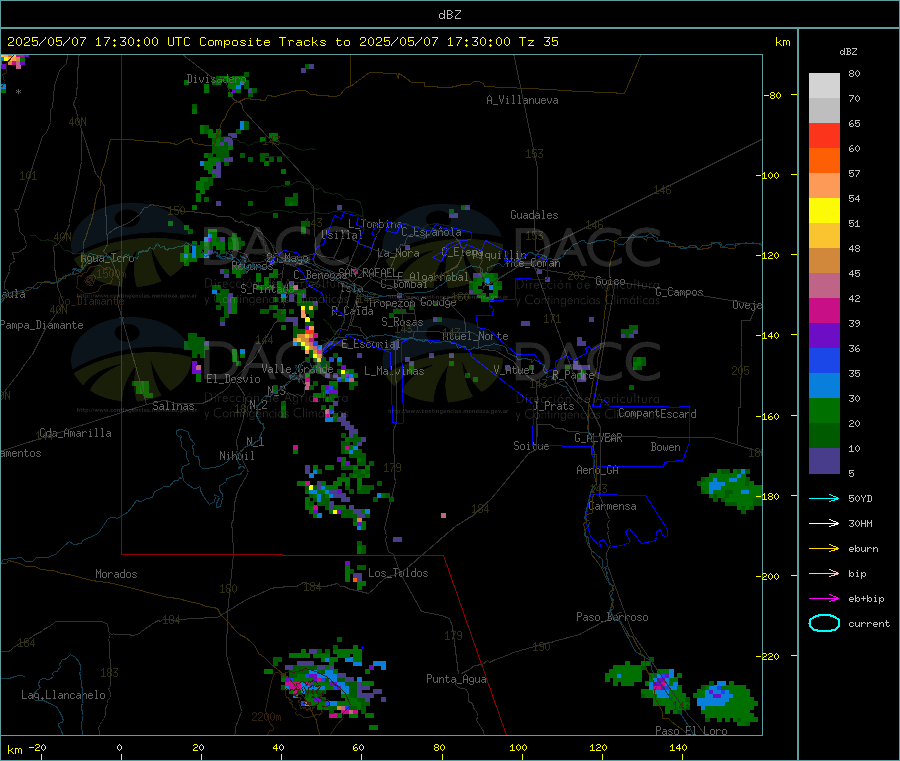Image resolution: width=900 pixels, height=761 pixels.
Task: Click the Aero_GA map label
Action: [598, 470]
